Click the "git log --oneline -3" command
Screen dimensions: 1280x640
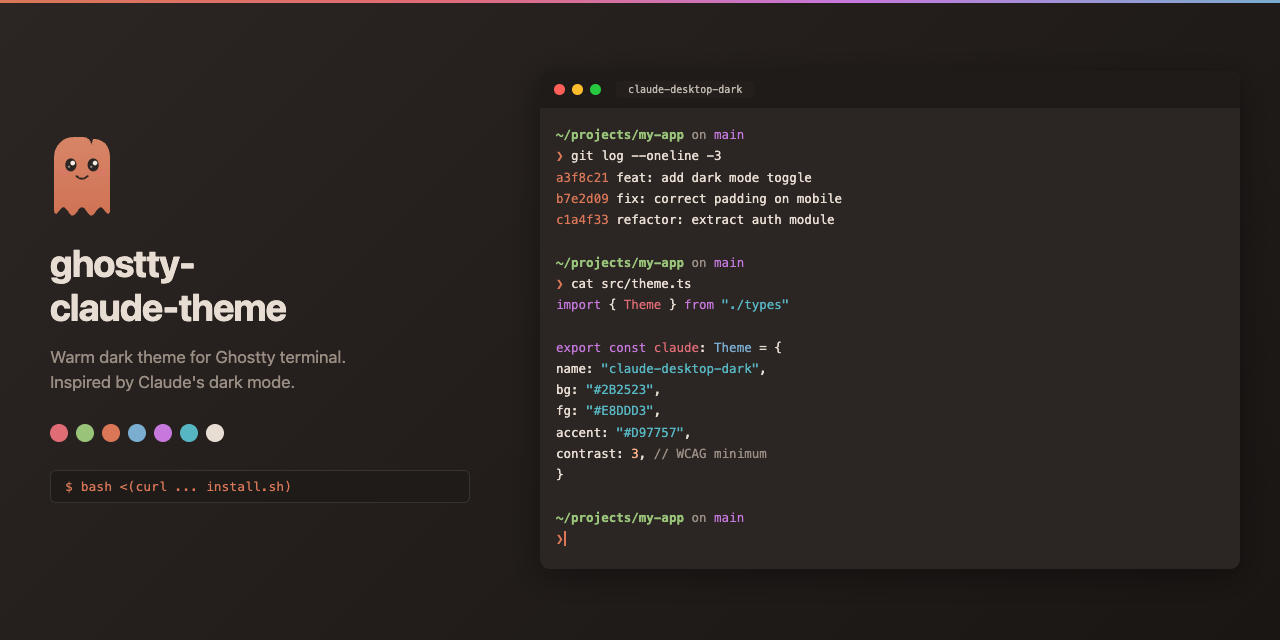(646, 156)
